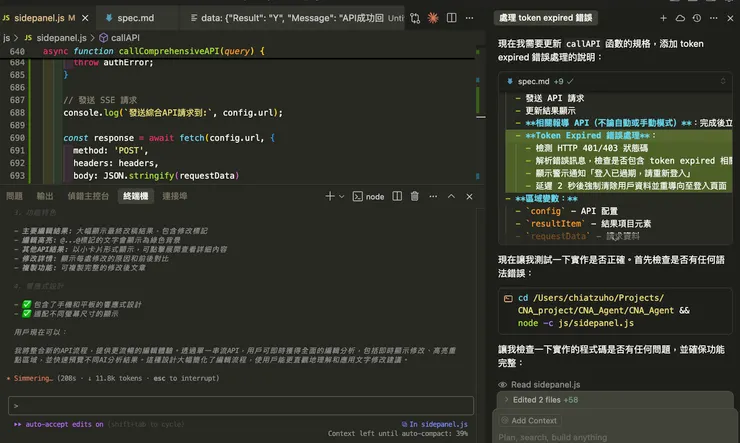Create a new terminal with plus icon
Screen dimensions: 740x443
330,196
